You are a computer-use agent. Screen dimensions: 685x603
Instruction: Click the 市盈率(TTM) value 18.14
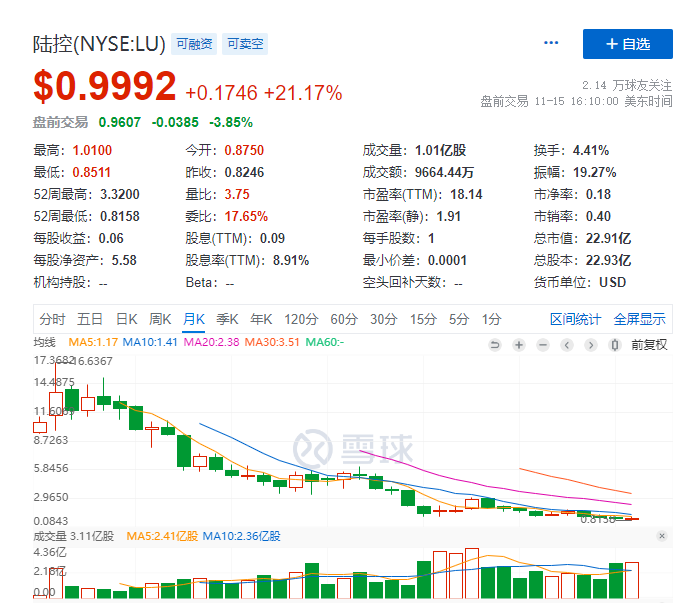466,194
